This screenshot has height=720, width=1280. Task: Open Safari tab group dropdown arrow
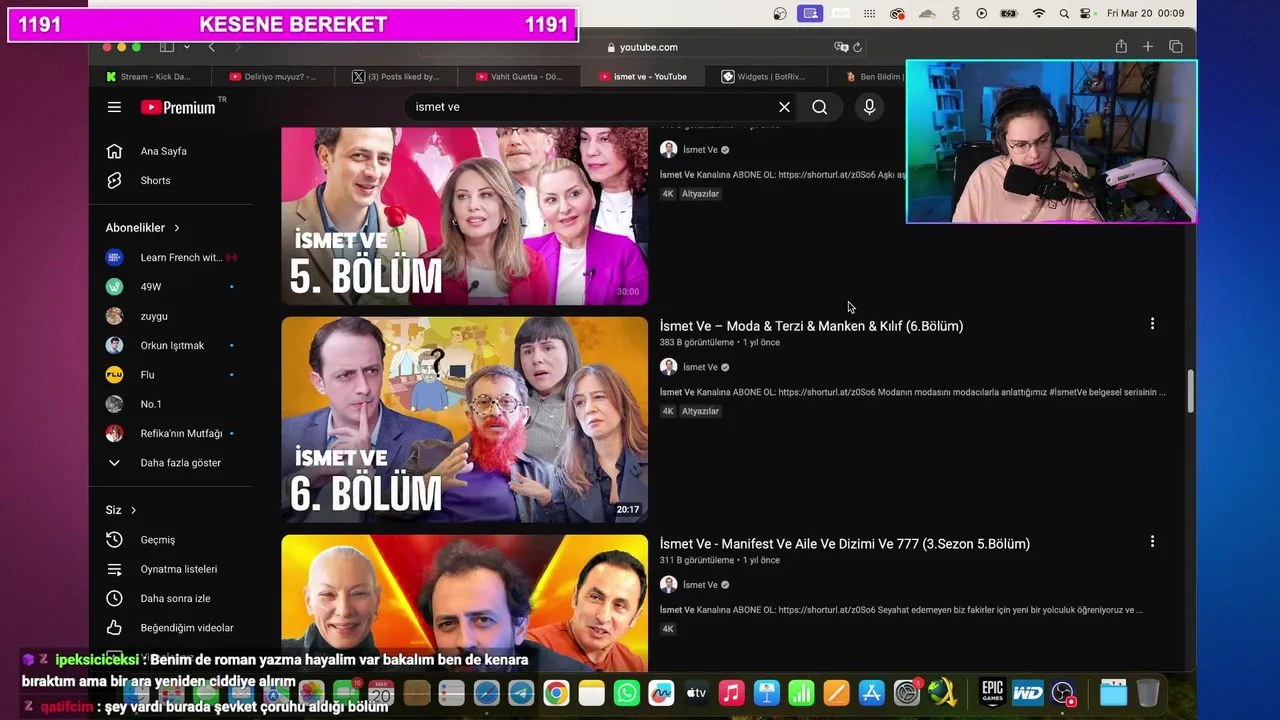click(188, 47)
